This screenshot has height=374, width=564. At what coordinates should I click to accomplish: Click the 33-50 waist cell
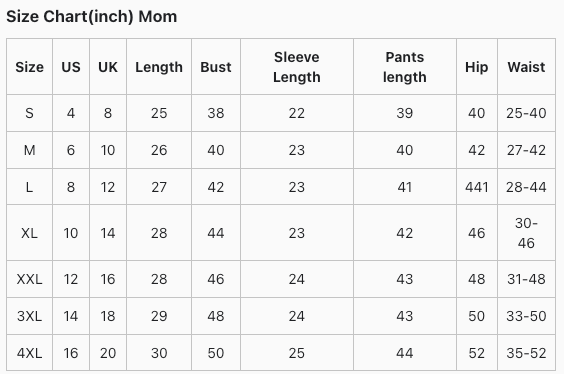(526, 316)
